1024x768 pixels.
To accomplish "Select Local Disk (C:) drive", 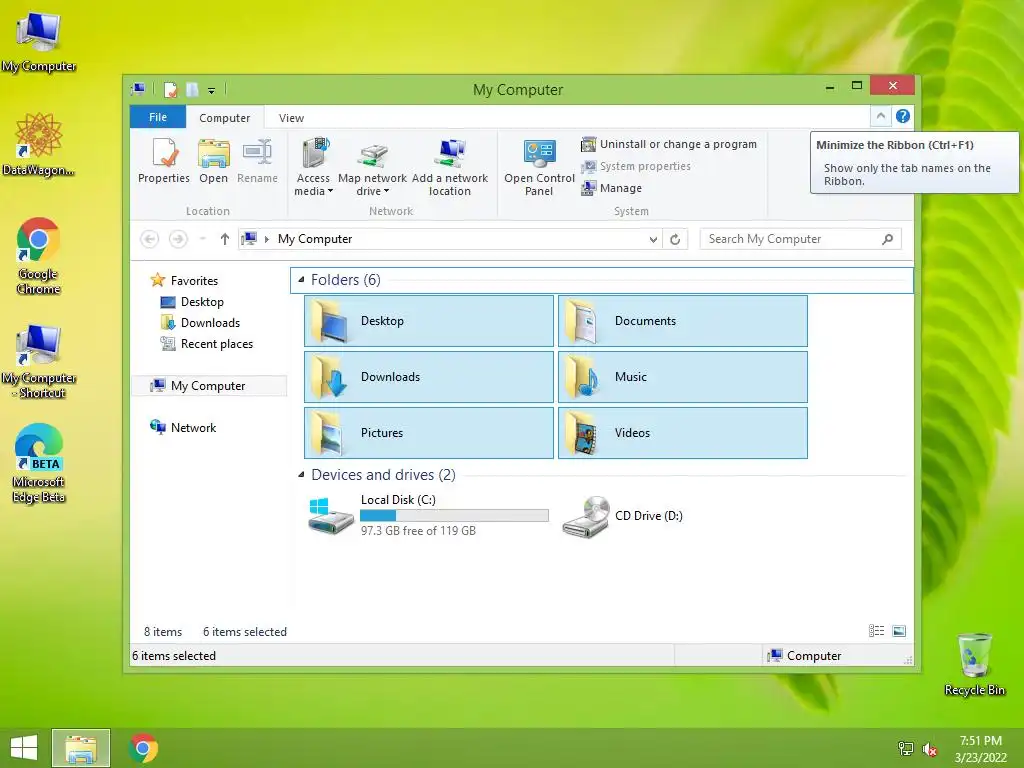I will click(x=429, y=515).
